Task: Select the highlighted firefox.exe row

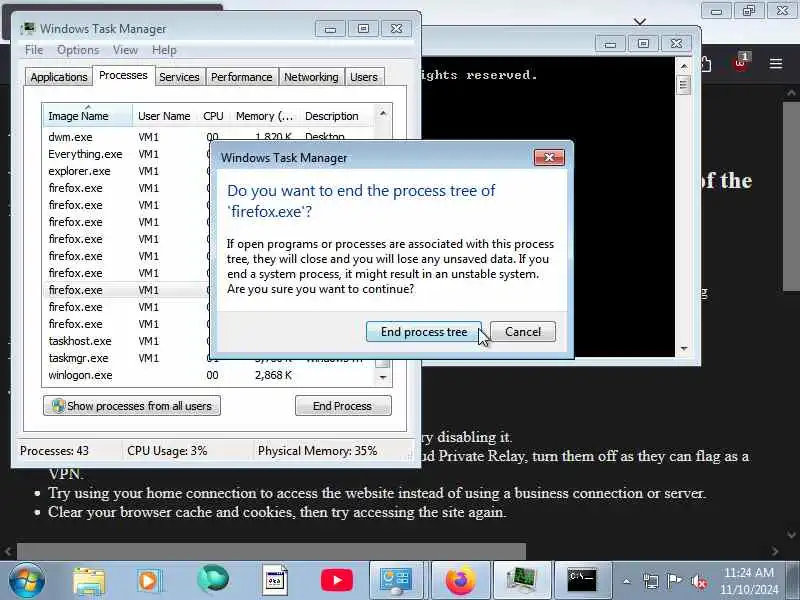Action: [x=127, y=290]
